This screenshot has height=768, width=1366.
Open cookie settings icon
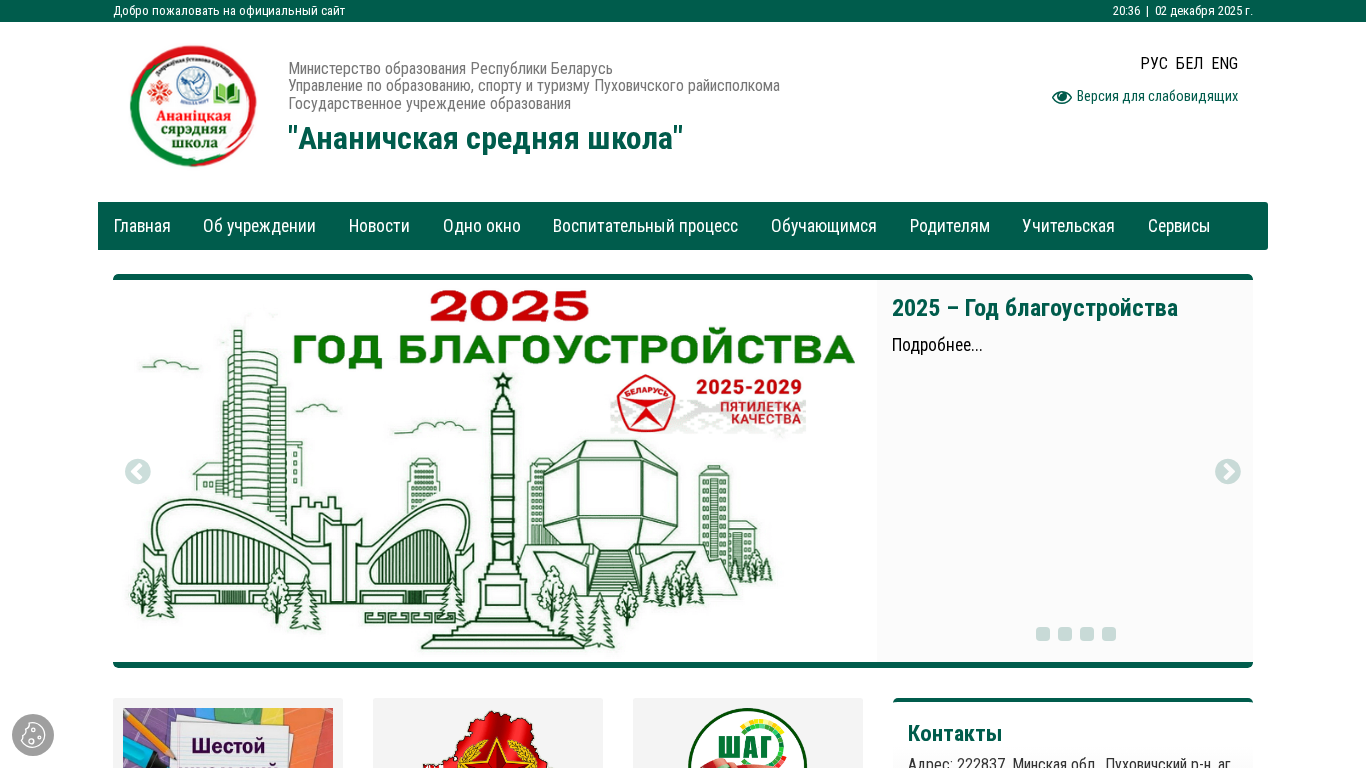tap(33, 735)
